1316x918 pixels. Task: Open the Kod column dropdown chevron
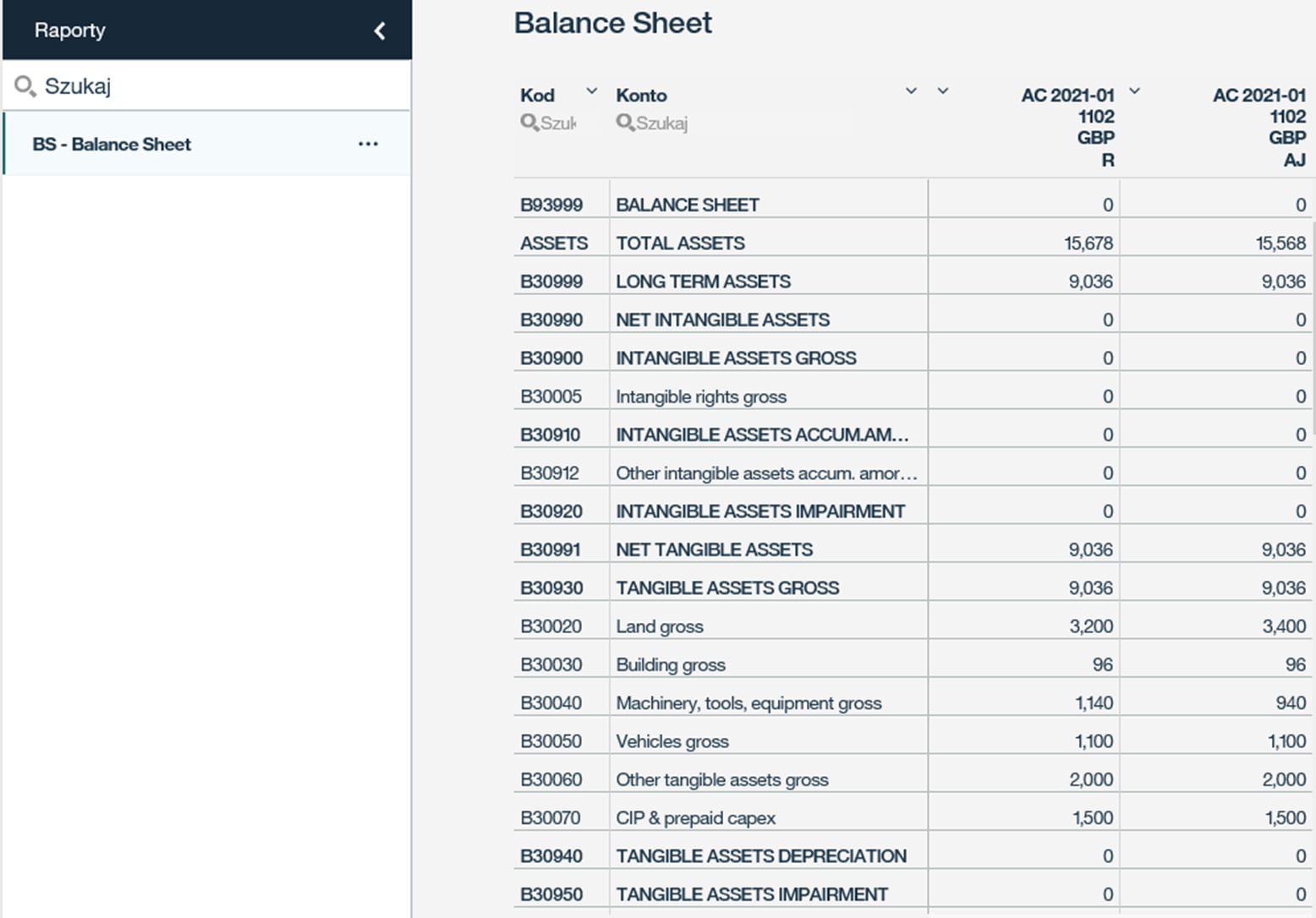click(x=592, y=91)
